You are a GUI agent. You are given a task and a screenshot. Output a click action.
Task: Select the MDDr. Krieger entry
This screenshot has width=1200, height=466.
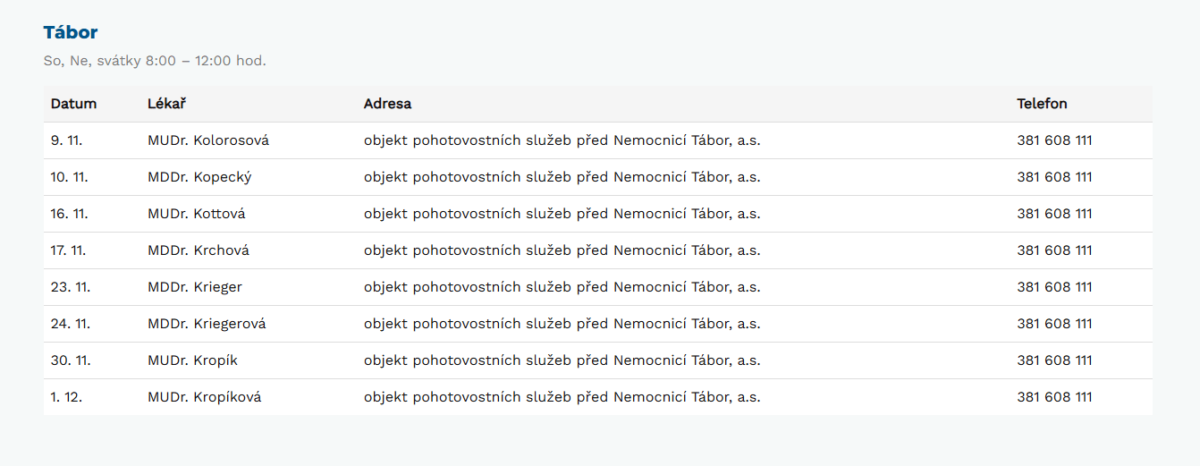pyautogui.click(x=194, y=287)
